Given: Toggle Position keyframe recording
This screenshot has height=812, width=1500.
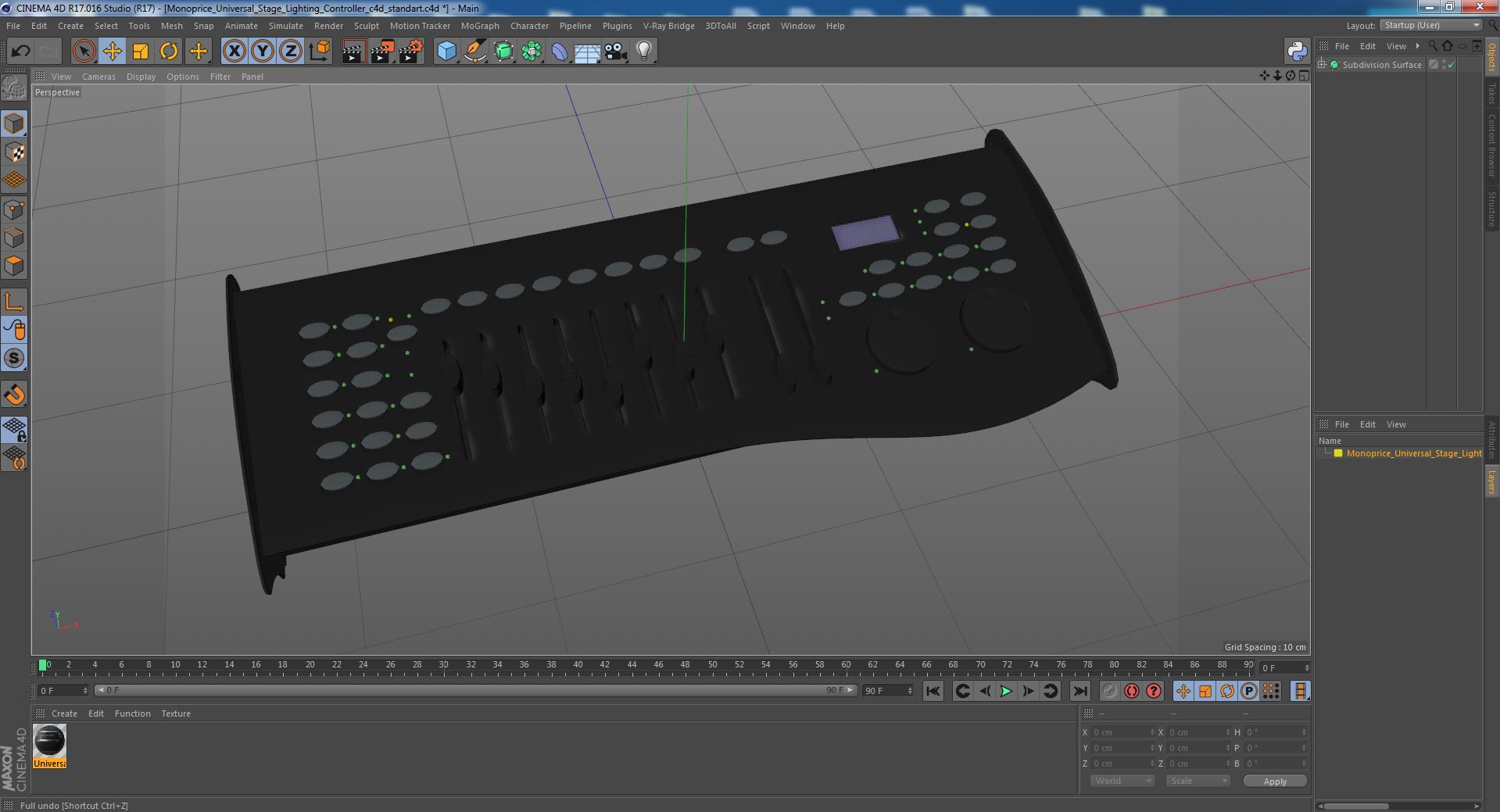Looking at the screenshot, I should coord(1183,691).
